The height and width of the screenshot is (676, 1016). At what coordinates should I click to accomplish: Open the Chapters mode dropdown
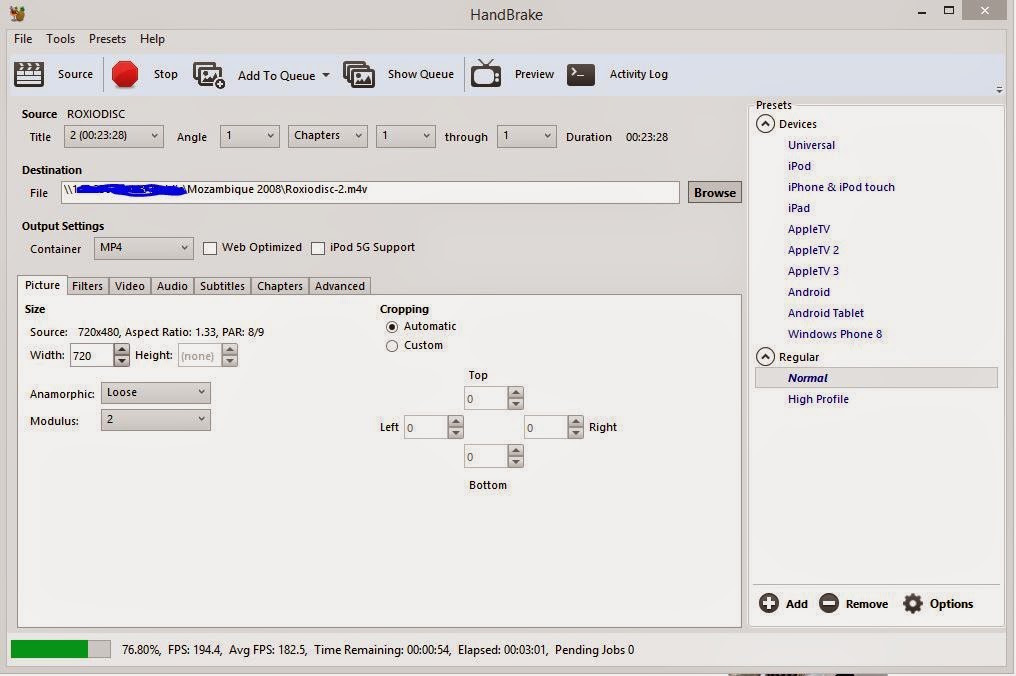pos(328,136)
